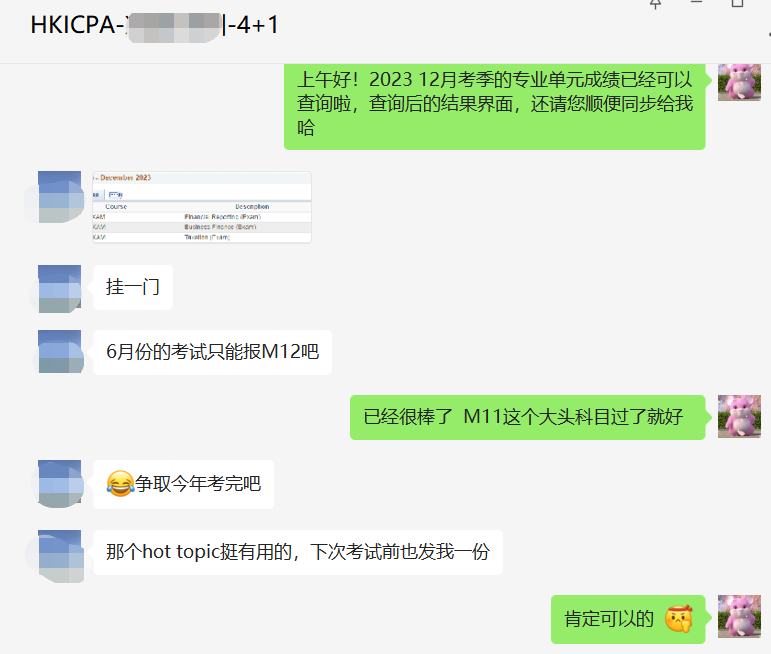This screenshot has height=654, width=771.
Task: Click the pink rabbit avatar beside the 上午好 message
Action: pyautogui.click(x=739, y=82)
